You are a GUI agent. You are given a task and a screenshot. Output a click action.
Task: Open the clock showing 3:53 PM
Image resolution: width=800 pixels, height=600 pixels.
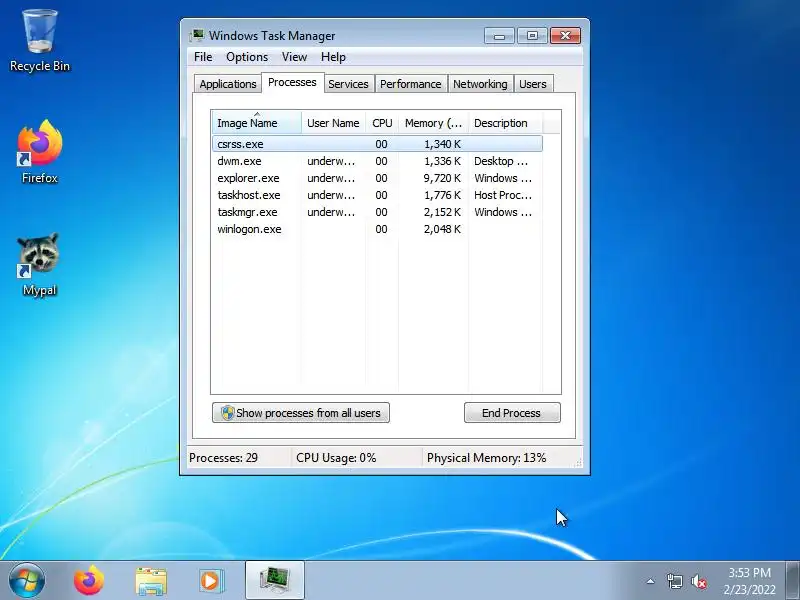tap(749, 581)
